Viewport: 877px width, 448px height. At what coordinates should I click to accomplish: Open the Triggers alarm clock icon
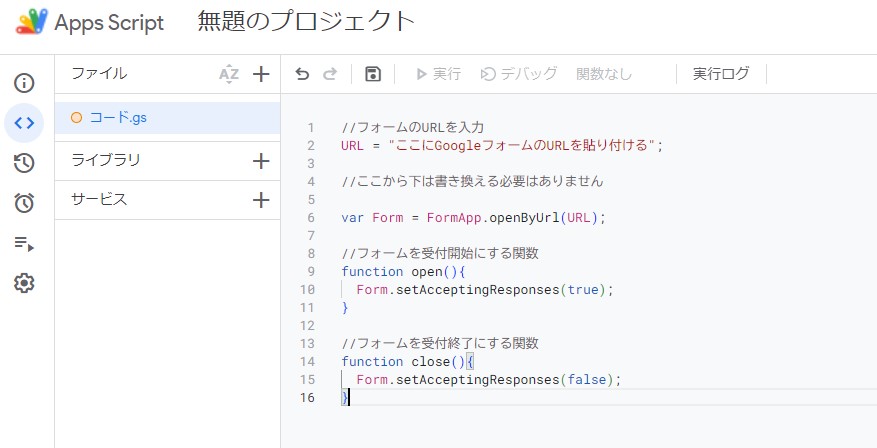click(x=24, y=203)
